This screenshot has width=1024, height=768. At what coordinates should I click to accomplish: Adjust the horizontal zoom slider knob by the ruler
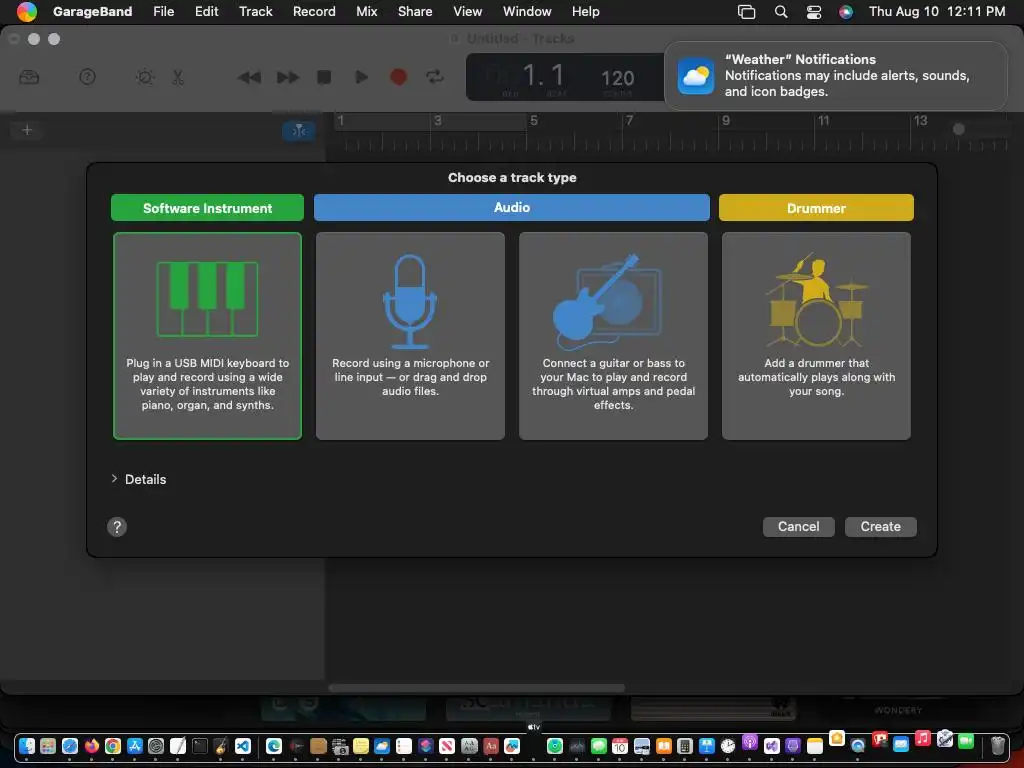(958, 129)
